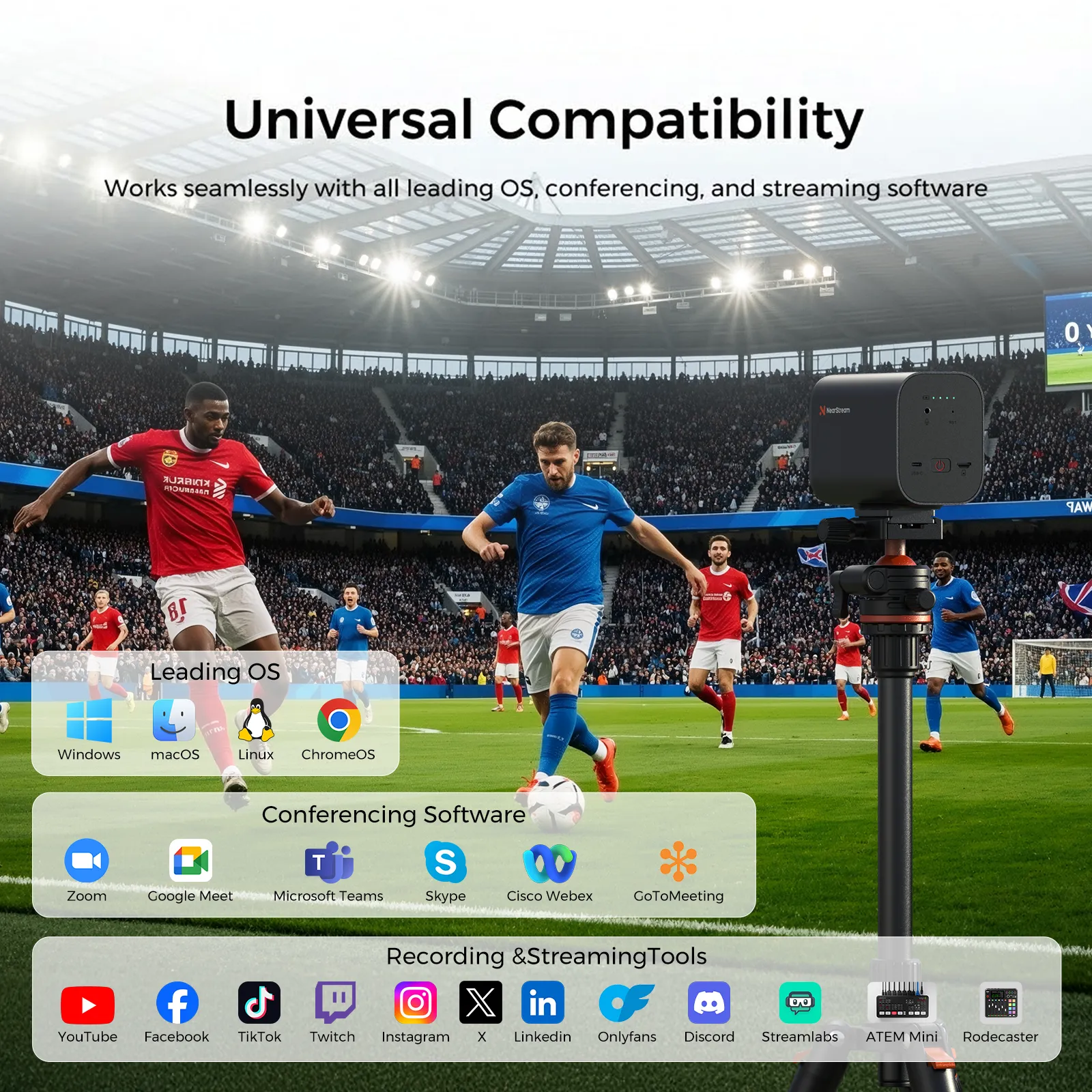Viewport: 1092px width, 1092px height.
Task: Click the GoToMeeting orange icon
Action: click(678, 861)
